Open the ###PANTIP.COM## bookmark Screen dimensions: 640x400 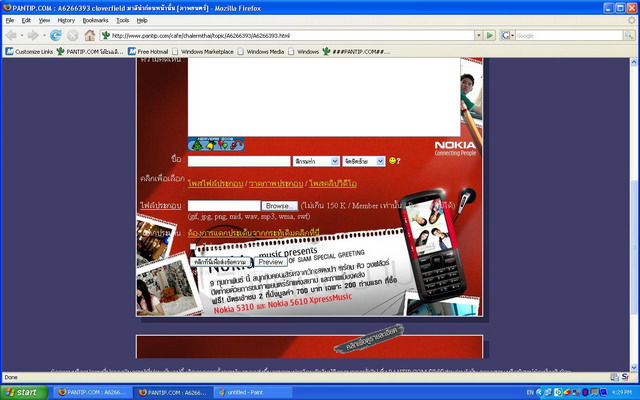click(x=356, y=51)
